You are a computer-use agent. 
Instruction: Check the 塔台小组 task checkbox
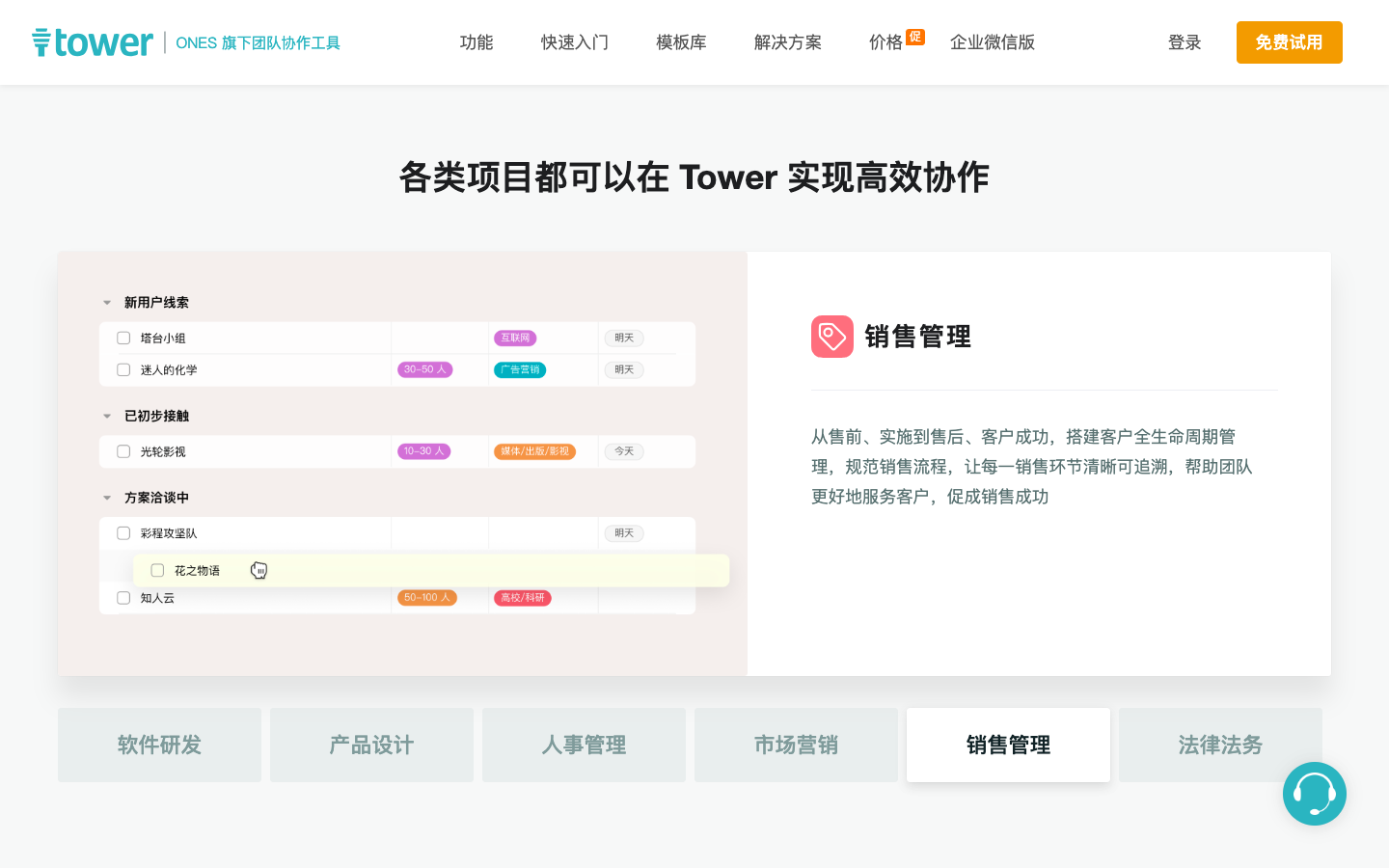click(x=123, y=338)
